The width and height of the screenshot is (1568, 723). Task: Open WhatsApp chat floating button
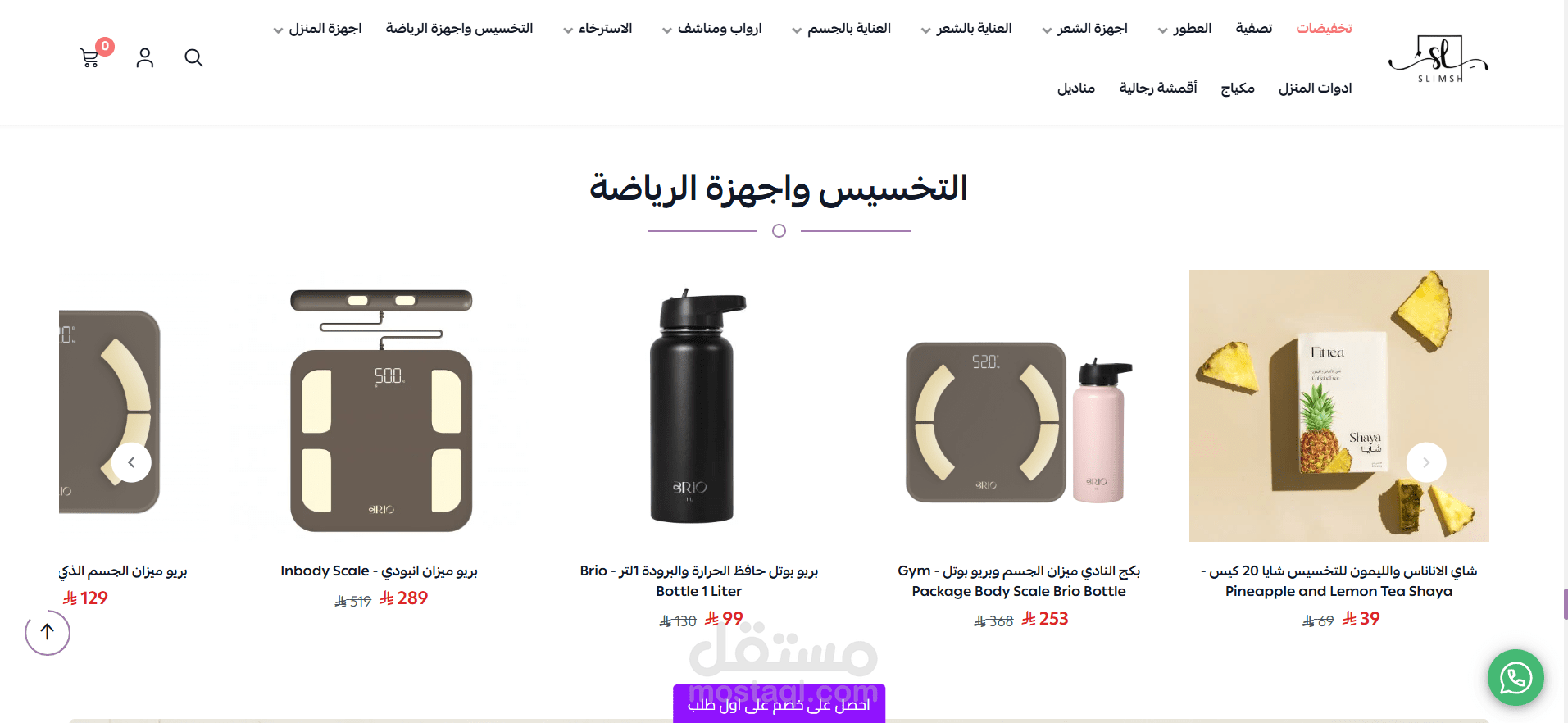click(1516, 677)
